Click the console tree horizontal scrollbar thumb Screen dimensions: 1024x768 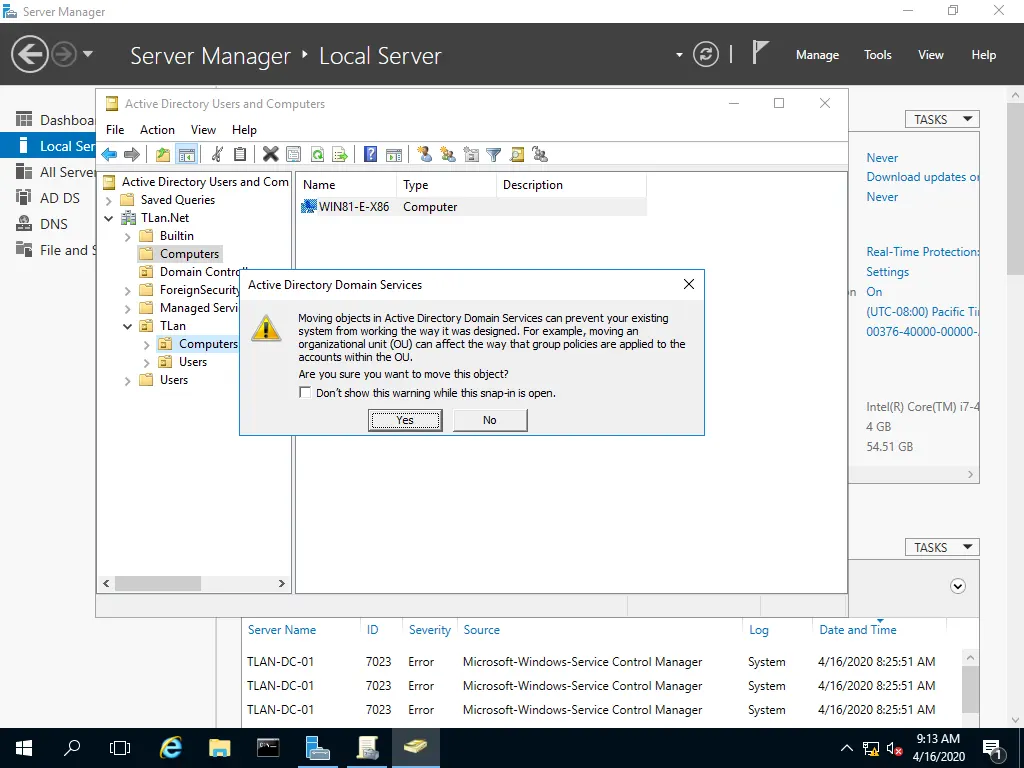click(158, 583)
